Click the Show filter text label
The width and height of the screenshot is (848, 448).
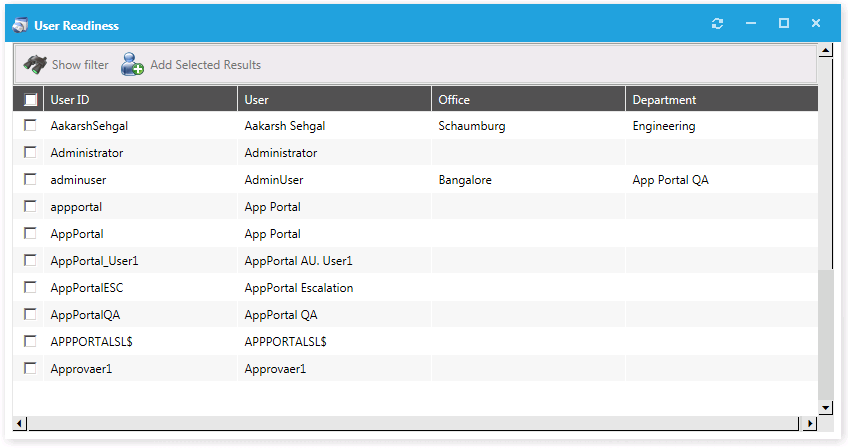80,65
